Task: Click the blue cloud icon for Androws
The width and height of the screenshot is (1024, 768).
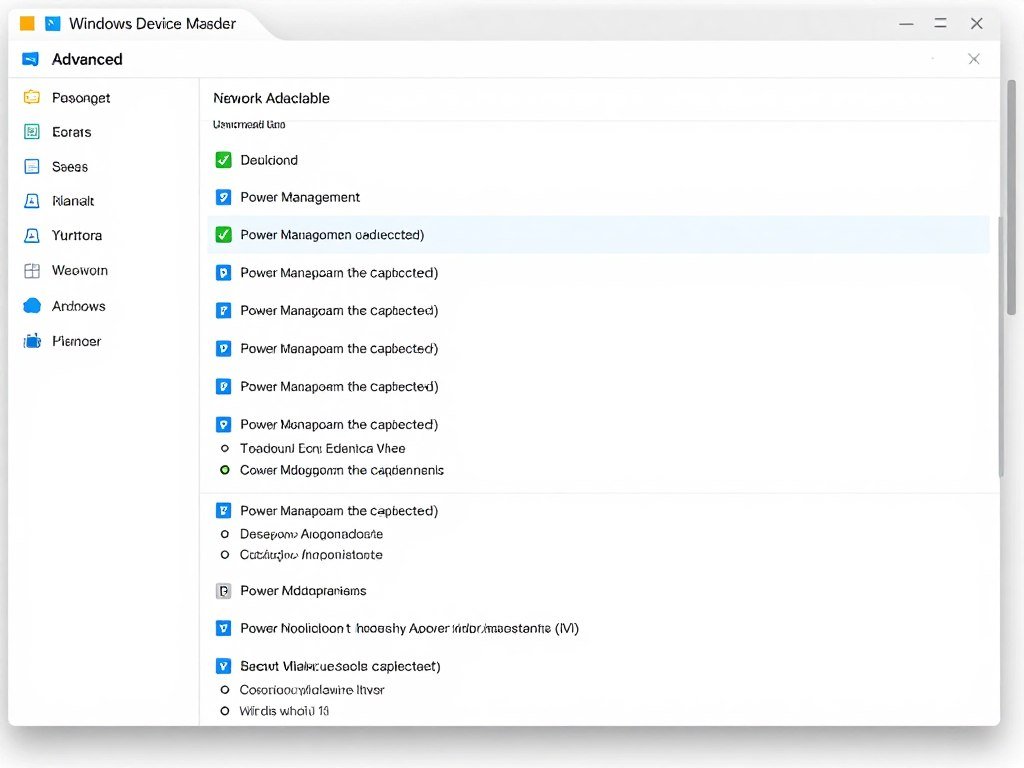Action: [31, 306]
